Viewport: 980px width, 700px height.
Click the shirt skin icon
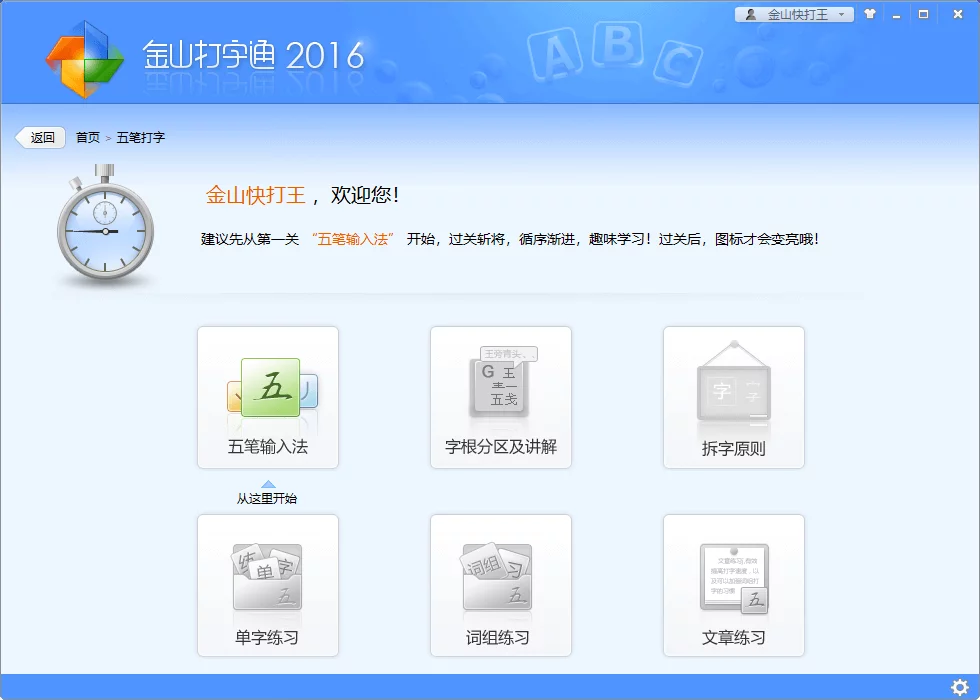pos(870,14)
